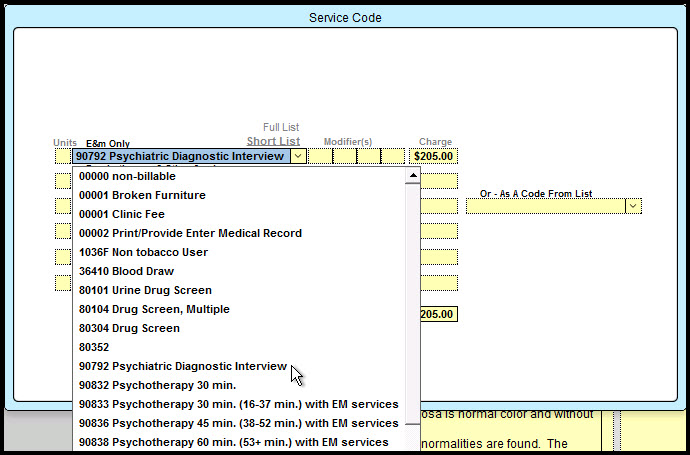The height and width of the screenshot is (455, 690).
Task: Choose 36410 Blood Draw code
Action: point(126,271)
